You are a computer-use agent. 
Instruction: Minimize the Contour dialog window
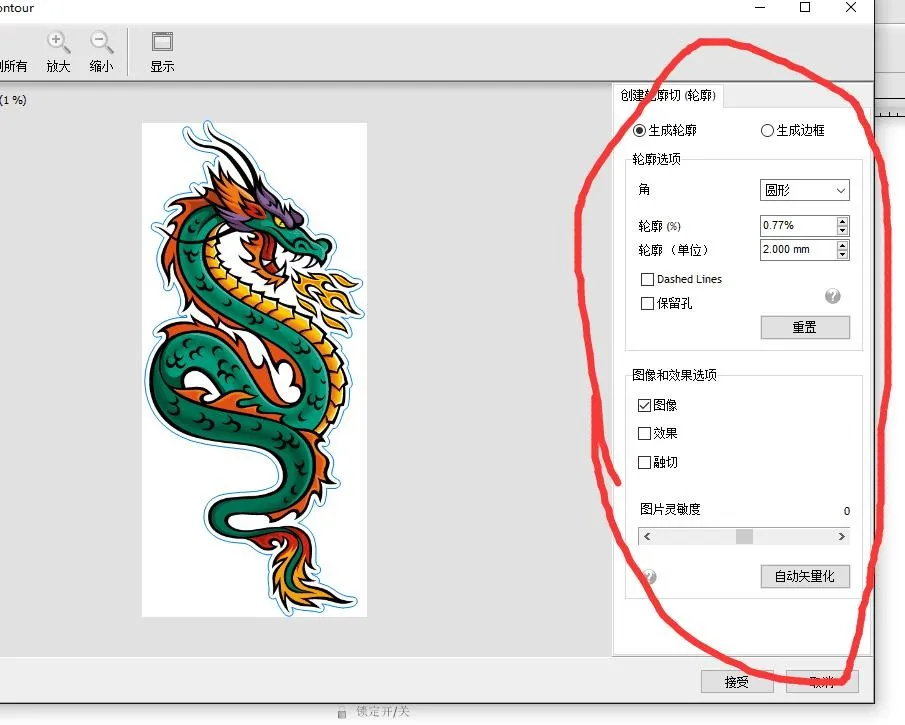pyautogui.click(x=760, y=8)
